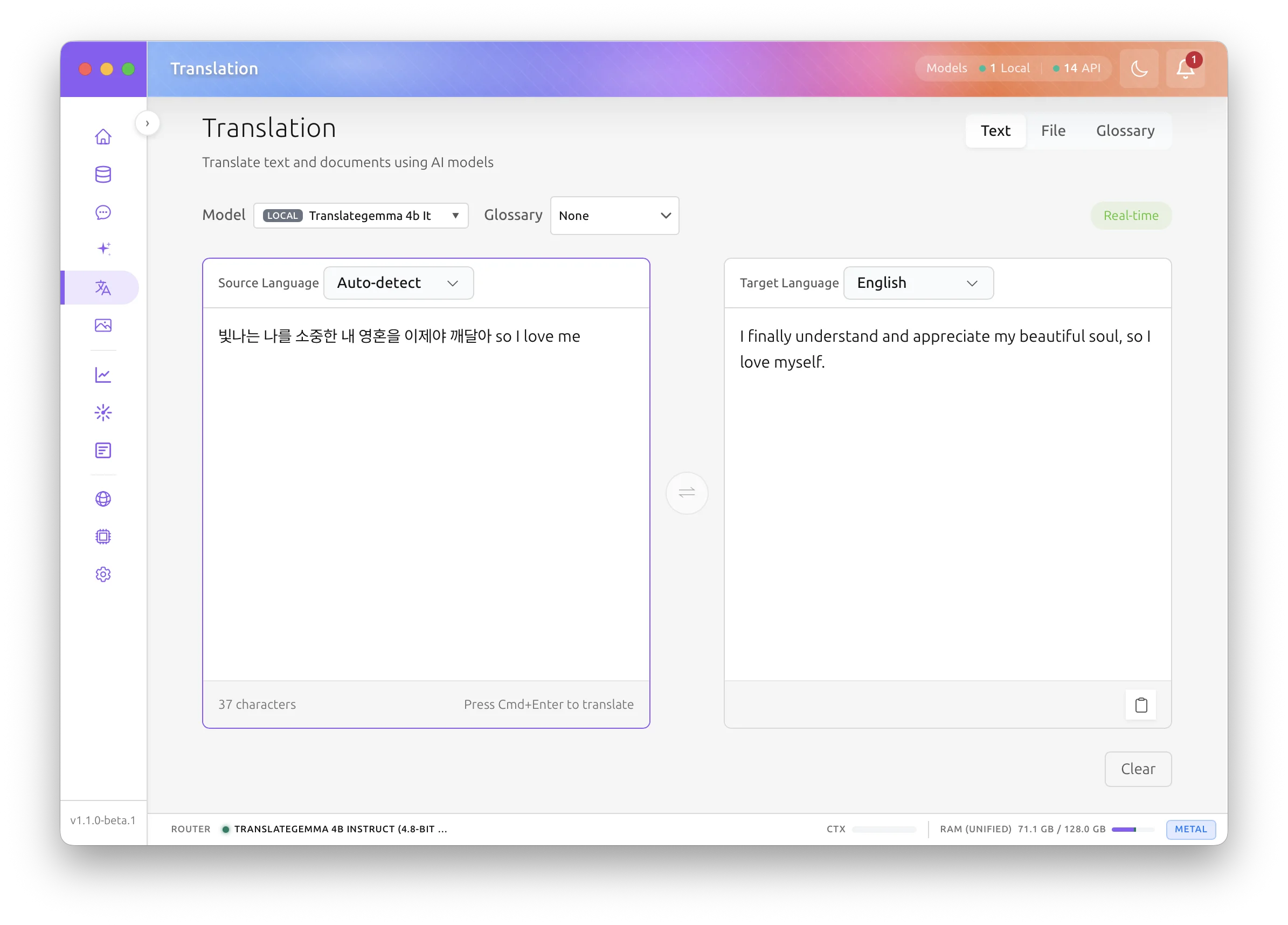
Task: Open the chat bubble icon in sidebar
Action: (103, 212)
